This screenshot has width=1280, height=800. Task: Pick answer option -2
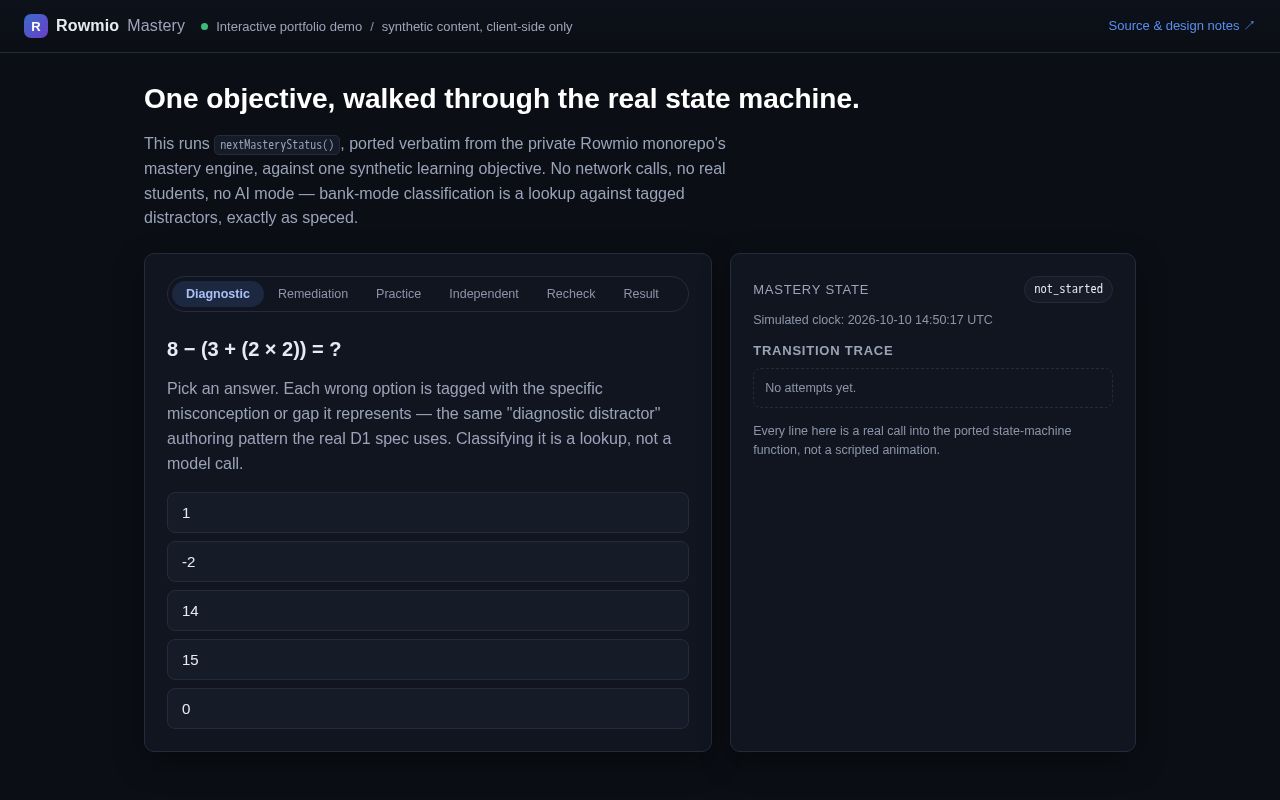(x=428, y=562)
